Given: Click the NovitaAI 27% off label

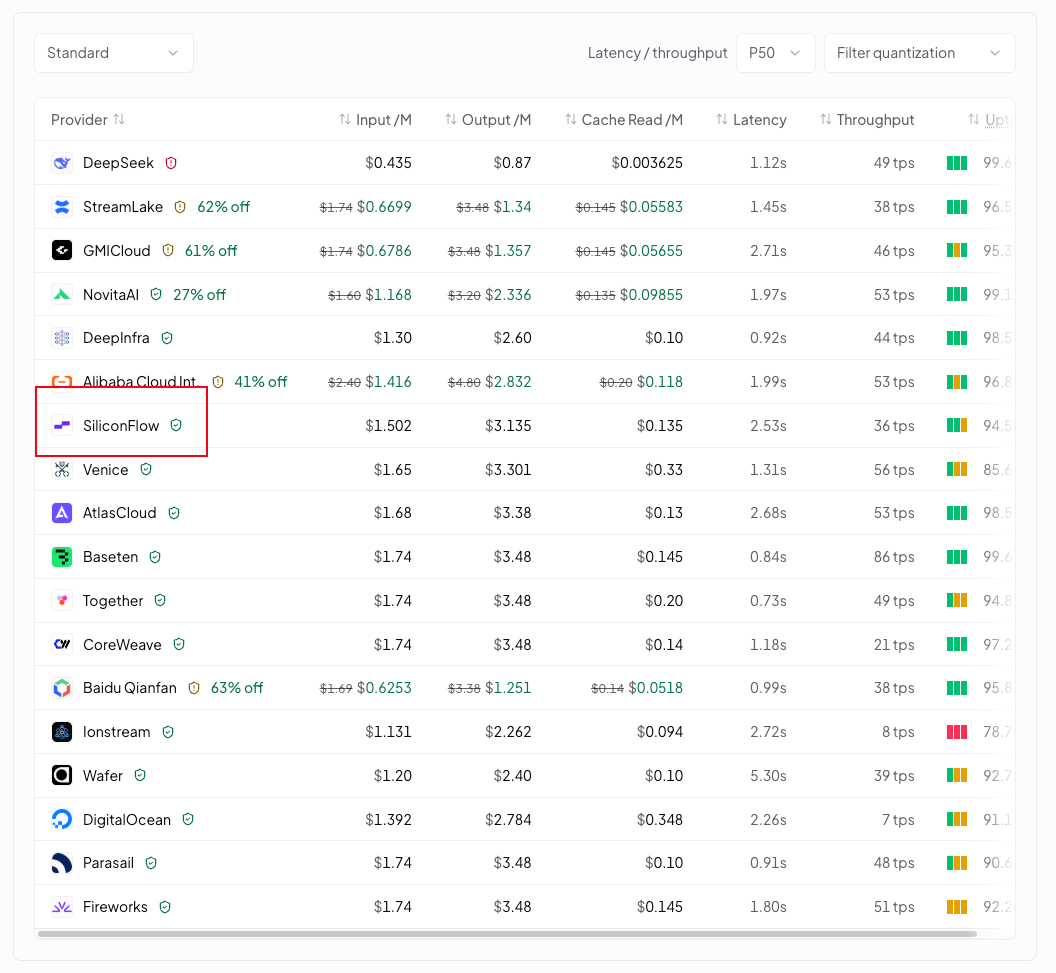Looking at the screenshot, I should click(x=199, y=294).
